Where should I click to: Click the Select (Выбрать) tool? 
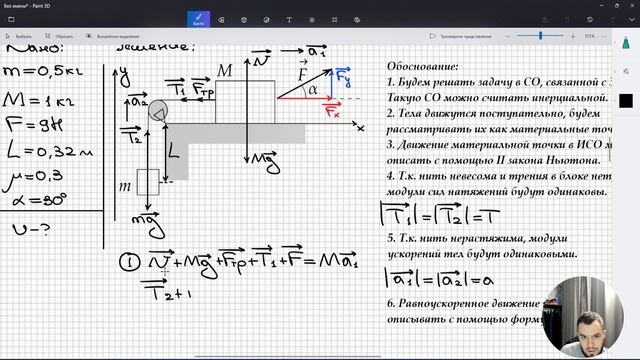[19, 36]
